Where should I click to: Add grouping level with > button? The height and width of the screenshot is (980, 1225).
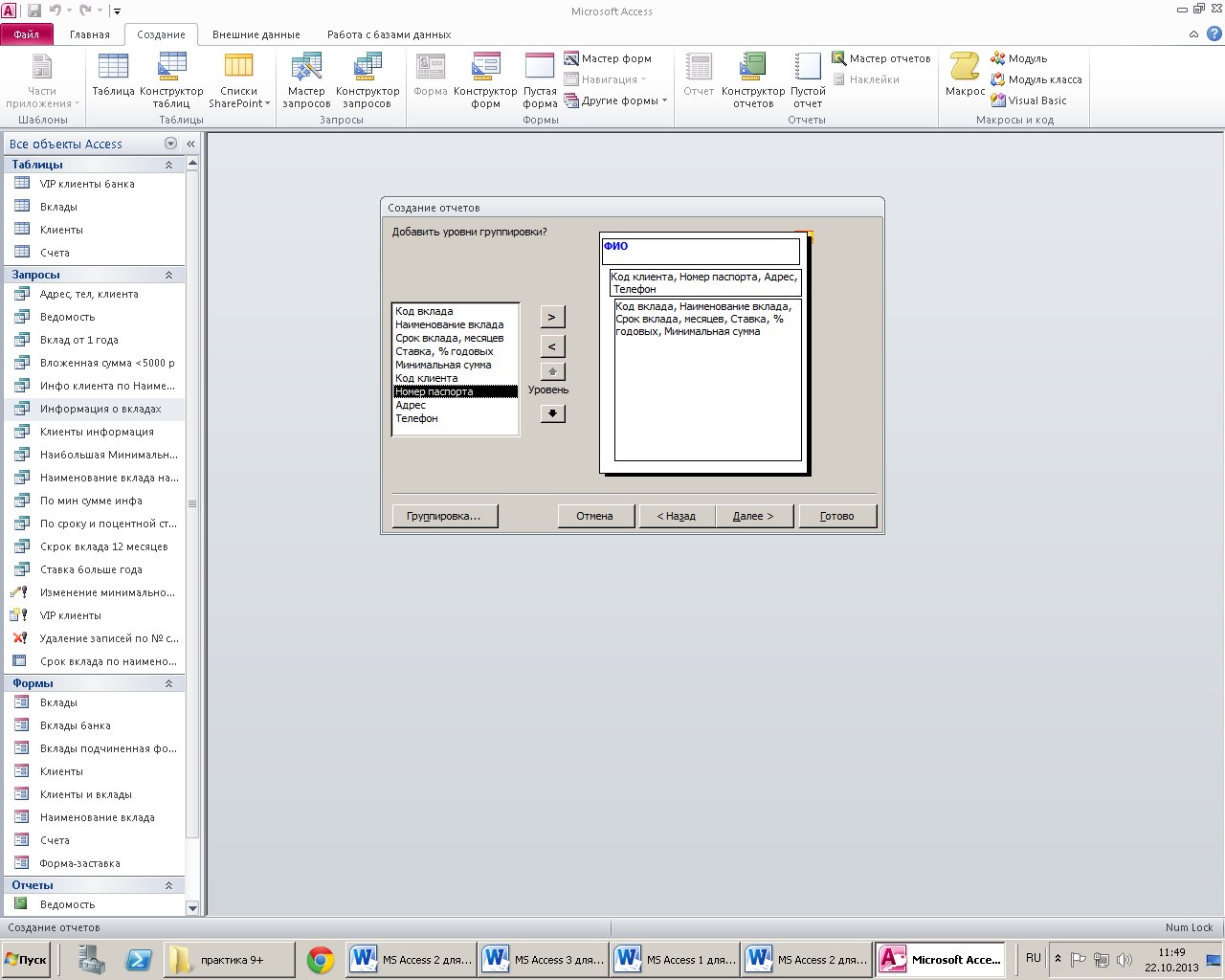(552, 317)
